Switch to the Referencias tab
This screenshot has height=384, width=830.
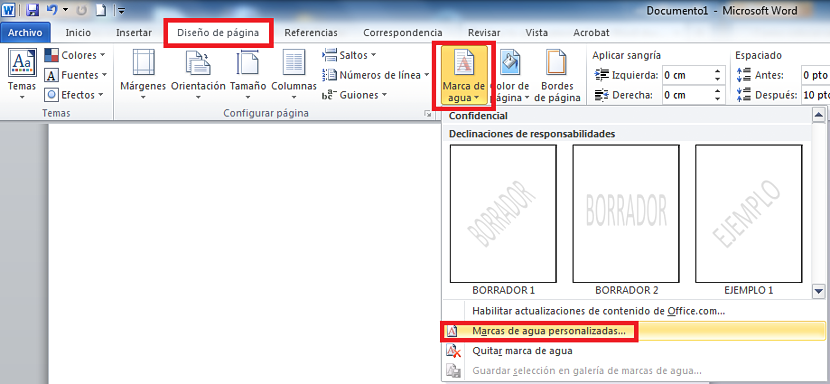coord(311,33)
